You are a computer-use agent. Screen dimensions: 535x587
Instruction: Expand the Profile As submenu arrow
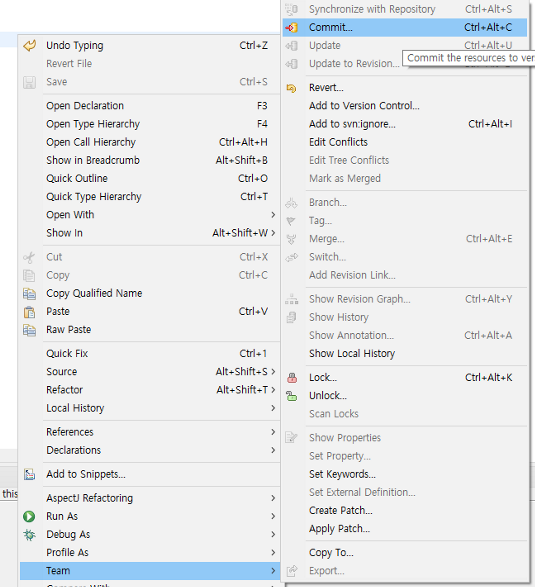[273, 553]
